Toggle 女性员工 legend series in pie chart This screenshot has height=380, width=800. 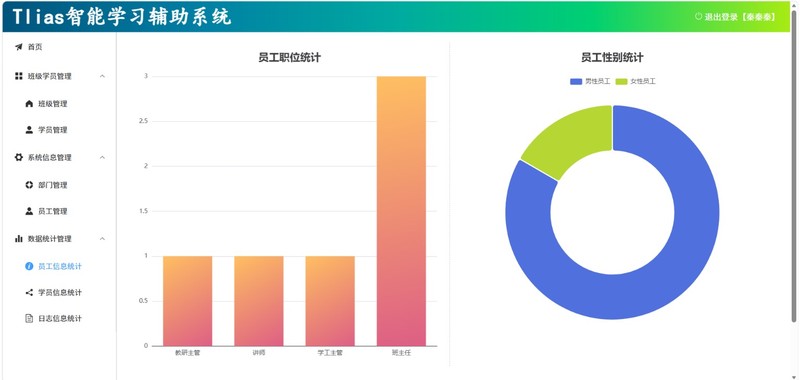[x=636, y=81]
